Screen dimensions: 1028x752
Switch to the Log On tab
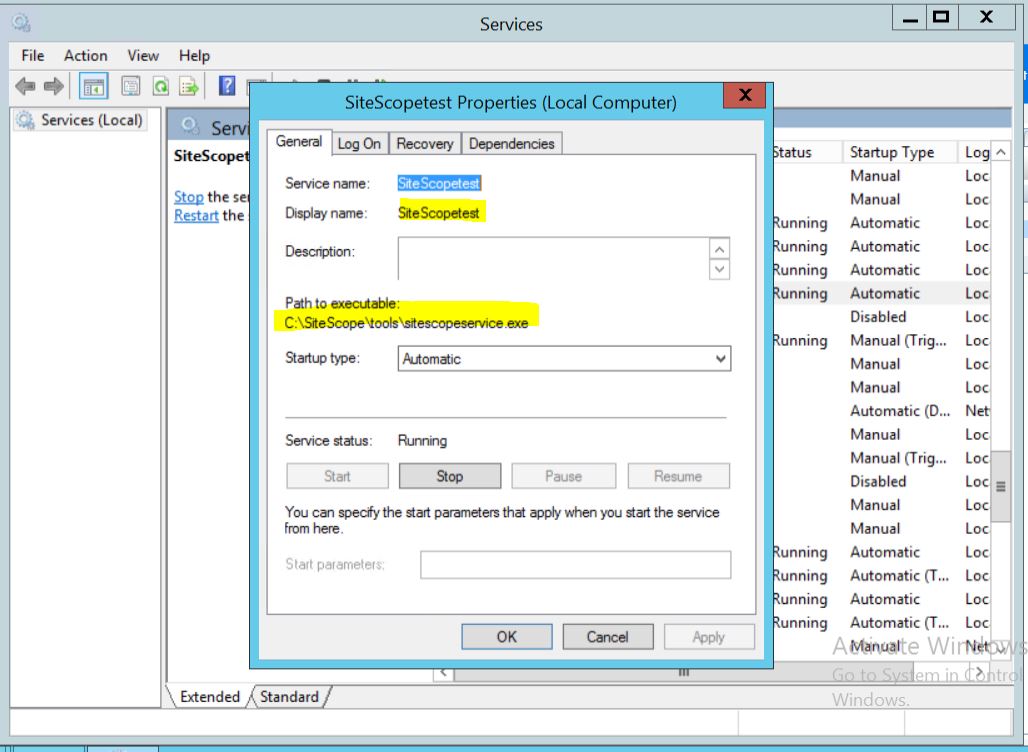point(359,144)
